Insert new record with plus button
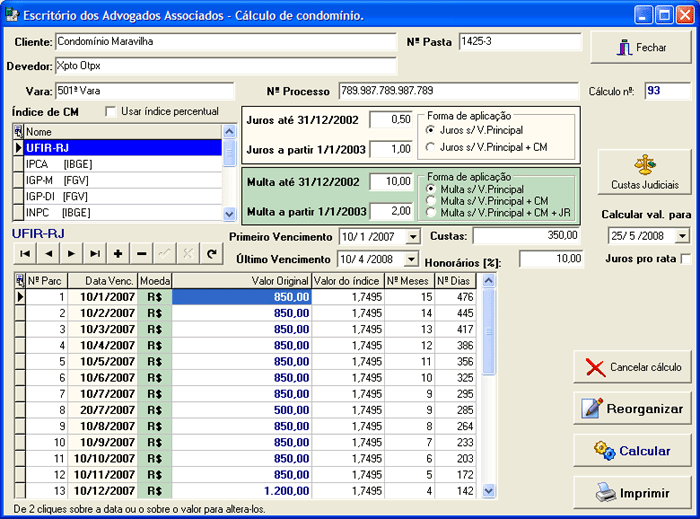Viewport: 700px width, 519px height. click(x=118, y=253)
